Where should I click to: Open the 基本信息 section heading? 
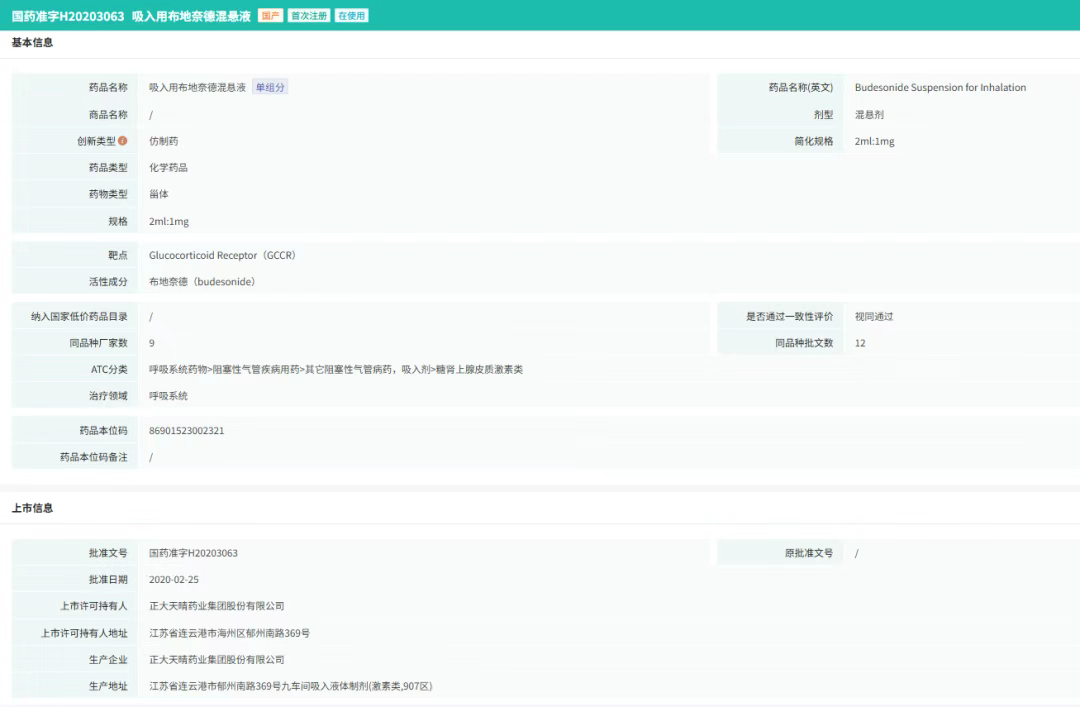coord(32,43)
